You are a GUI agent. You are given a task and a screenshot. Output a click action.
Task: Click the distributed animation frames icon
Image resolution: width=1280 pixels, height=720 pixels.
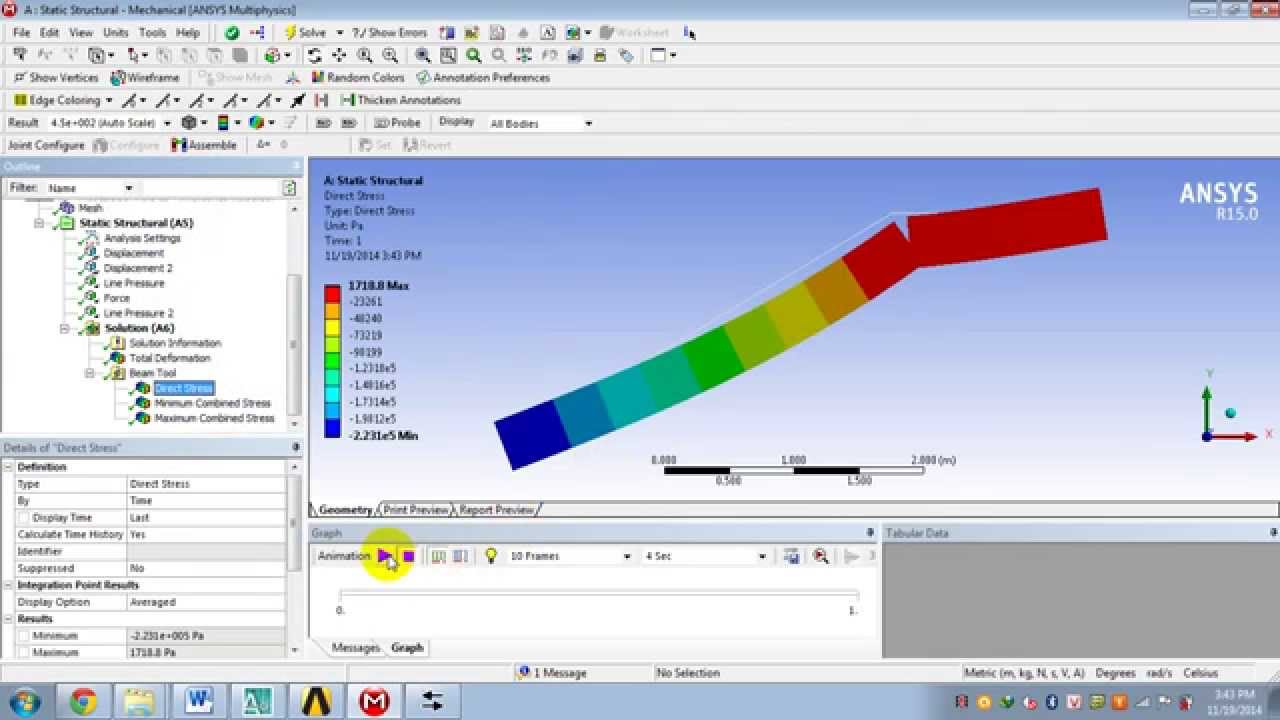(x=438, y=556)
